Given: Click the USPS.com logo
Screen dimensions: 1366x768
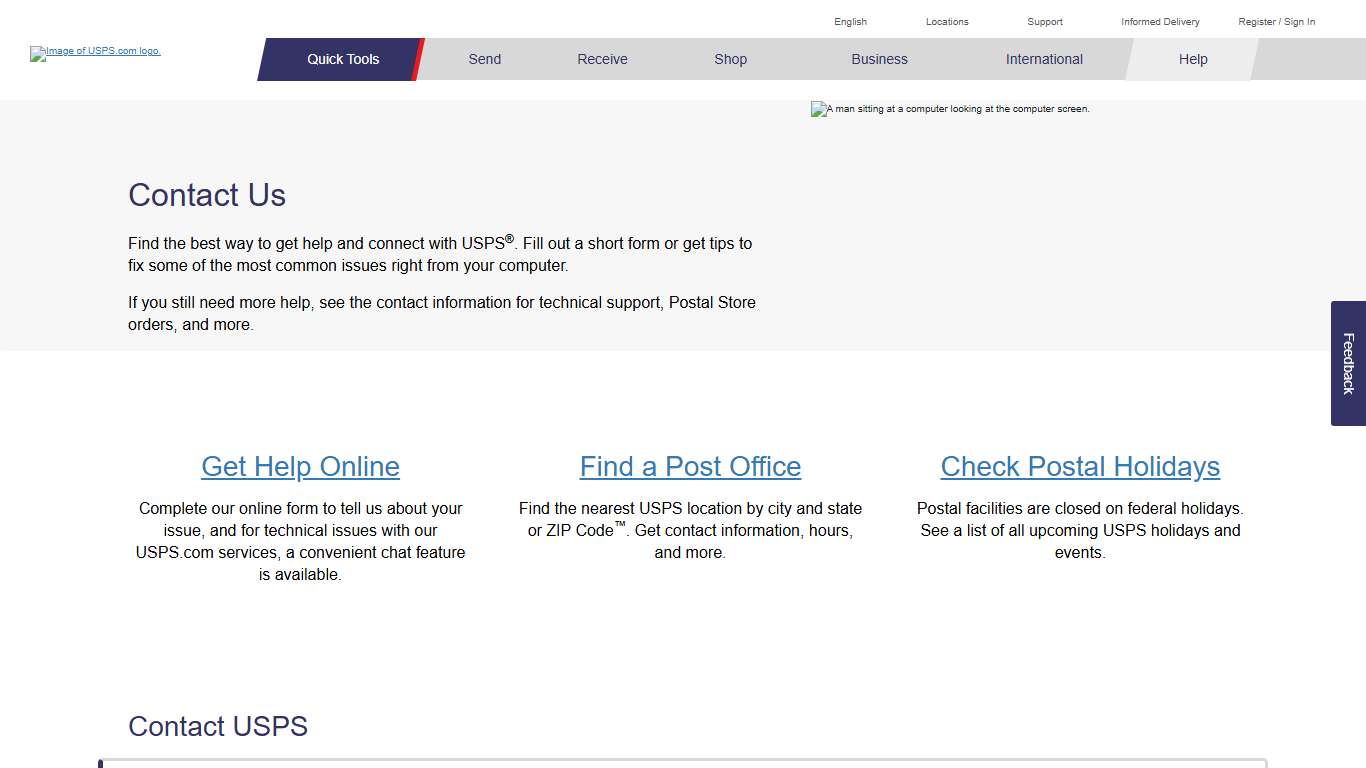Looking at the screenshot, I should click(x=95, y=53).
